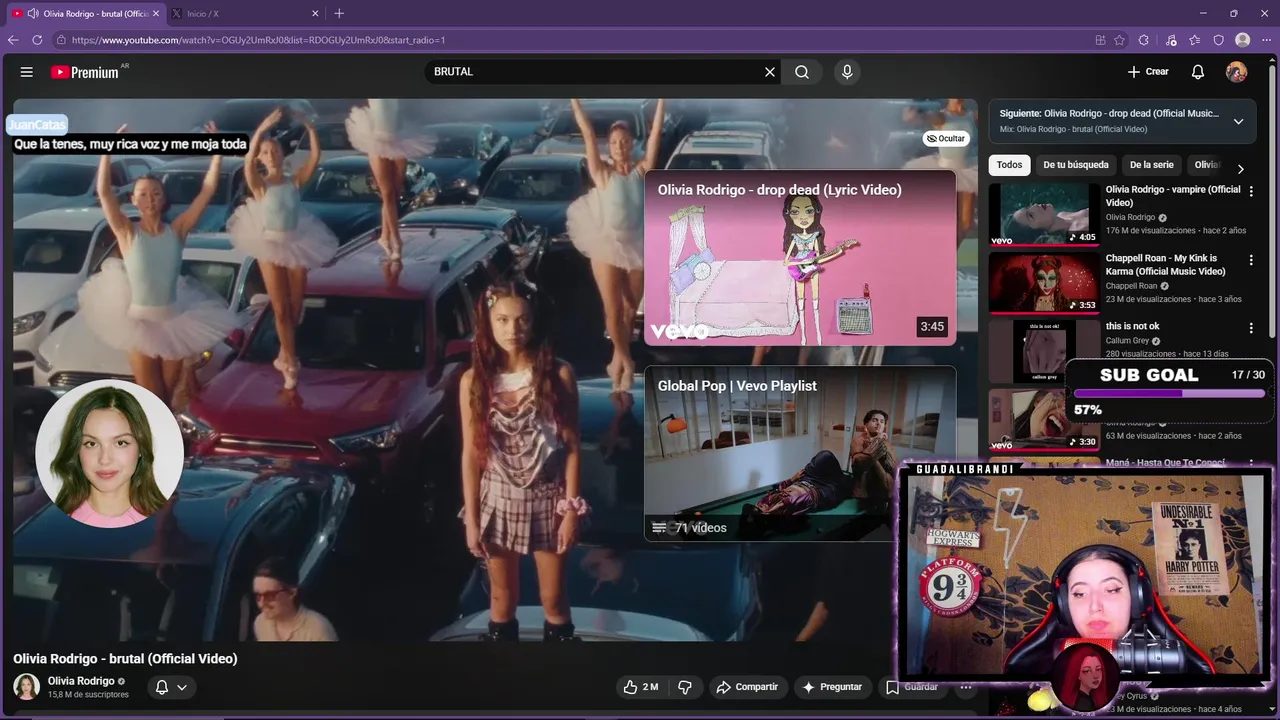Image resolution: width=1280 pixels, height=720 pixels.
Task: Open Global Pop Vevo Playlist card
Action: tap(800, 454)
